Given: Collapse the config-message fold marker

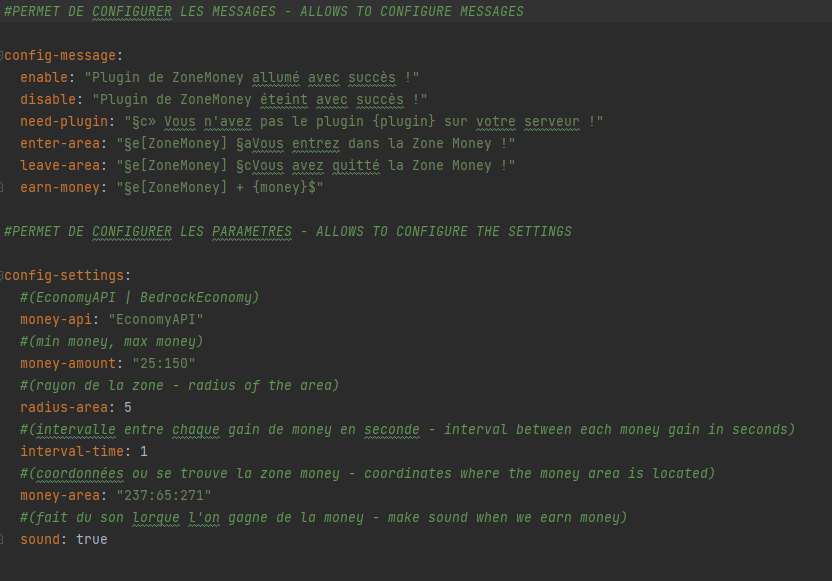Looking at the screenshot, I should [2, 55].
